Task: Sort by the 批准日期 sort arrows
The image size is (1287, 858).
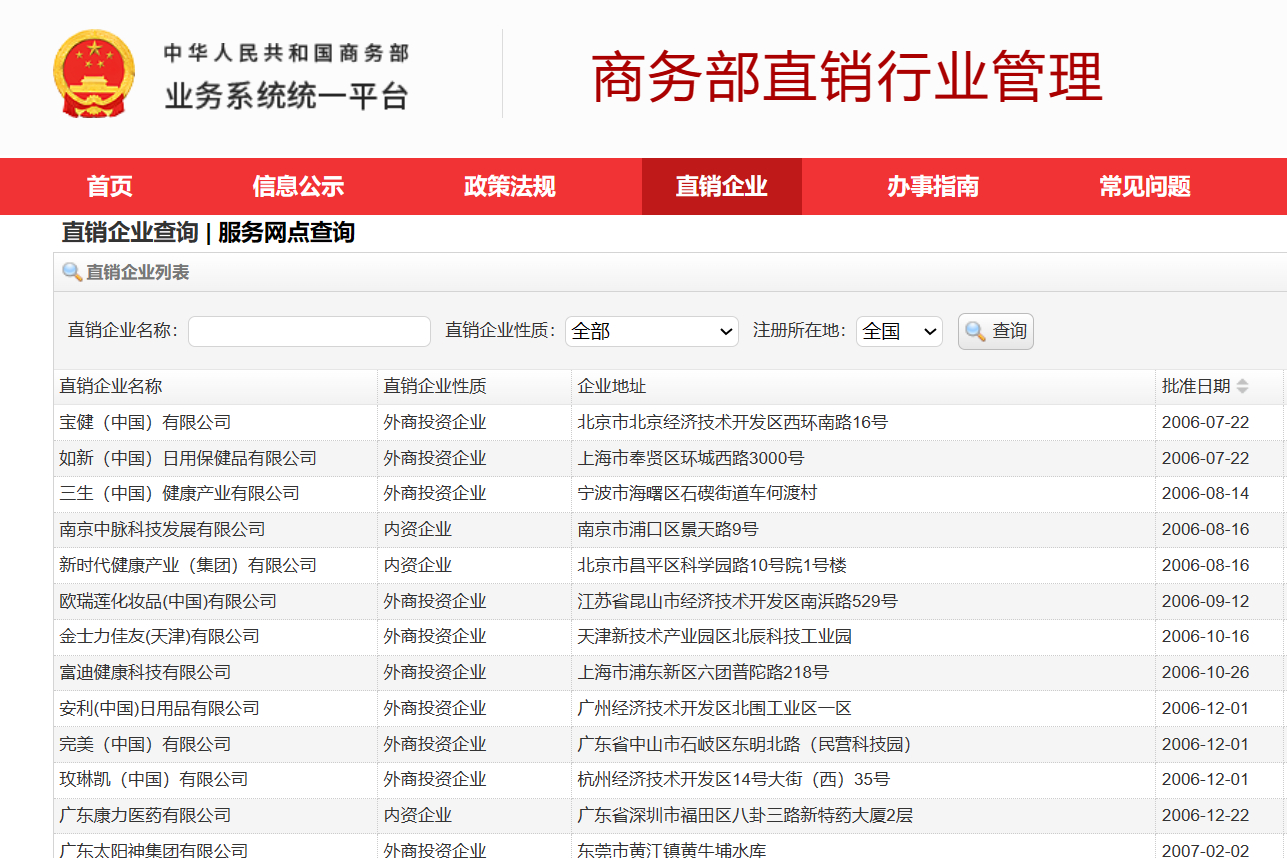Action: (1242, 386)
